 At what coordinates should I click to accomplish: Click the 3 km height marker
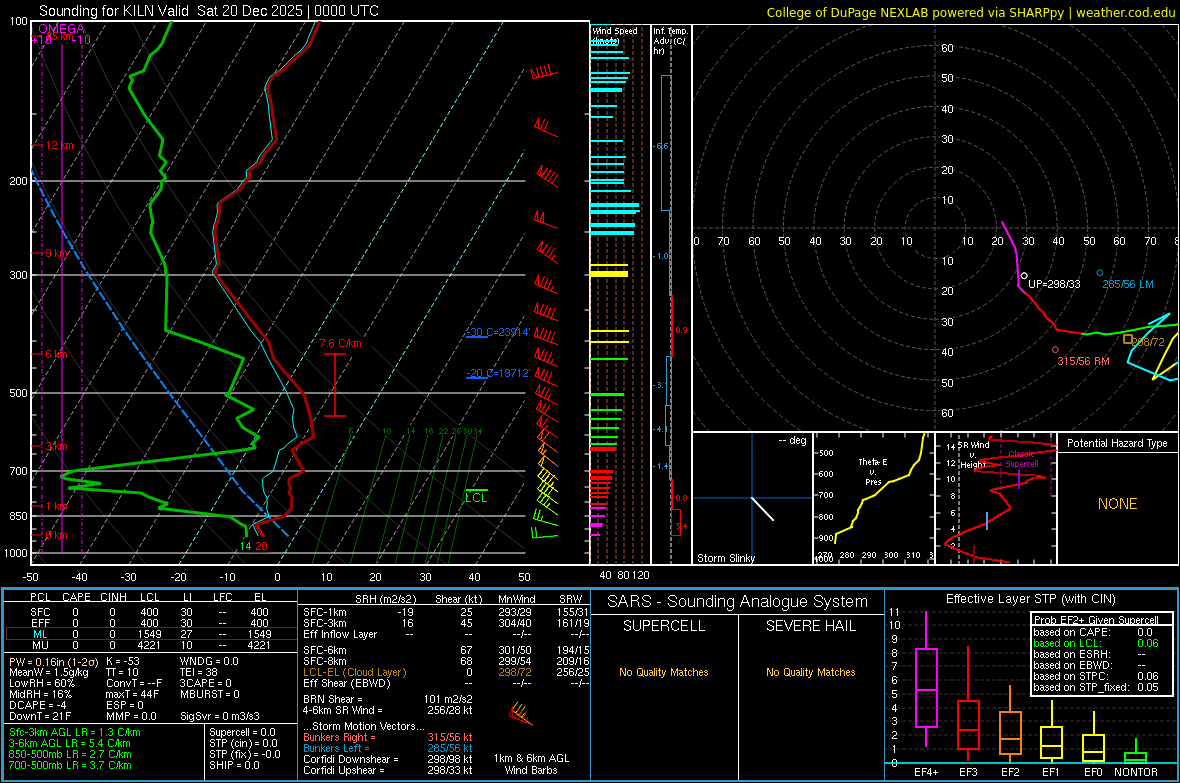(56, 446)
